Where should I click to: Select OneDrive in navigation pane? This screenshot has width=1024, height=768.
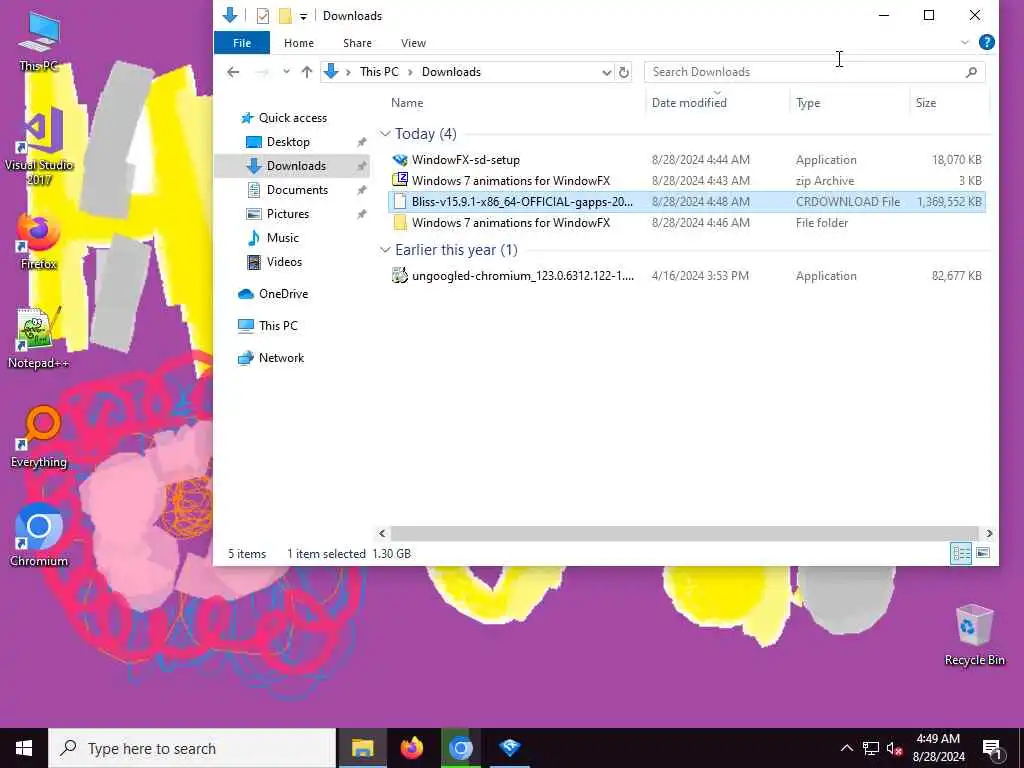[283, 294]
